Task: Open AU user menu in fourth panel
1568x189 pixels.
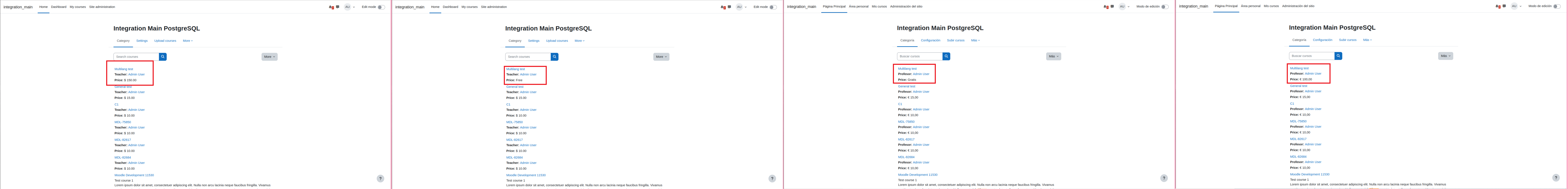Action: click(x=1516, y=6)
